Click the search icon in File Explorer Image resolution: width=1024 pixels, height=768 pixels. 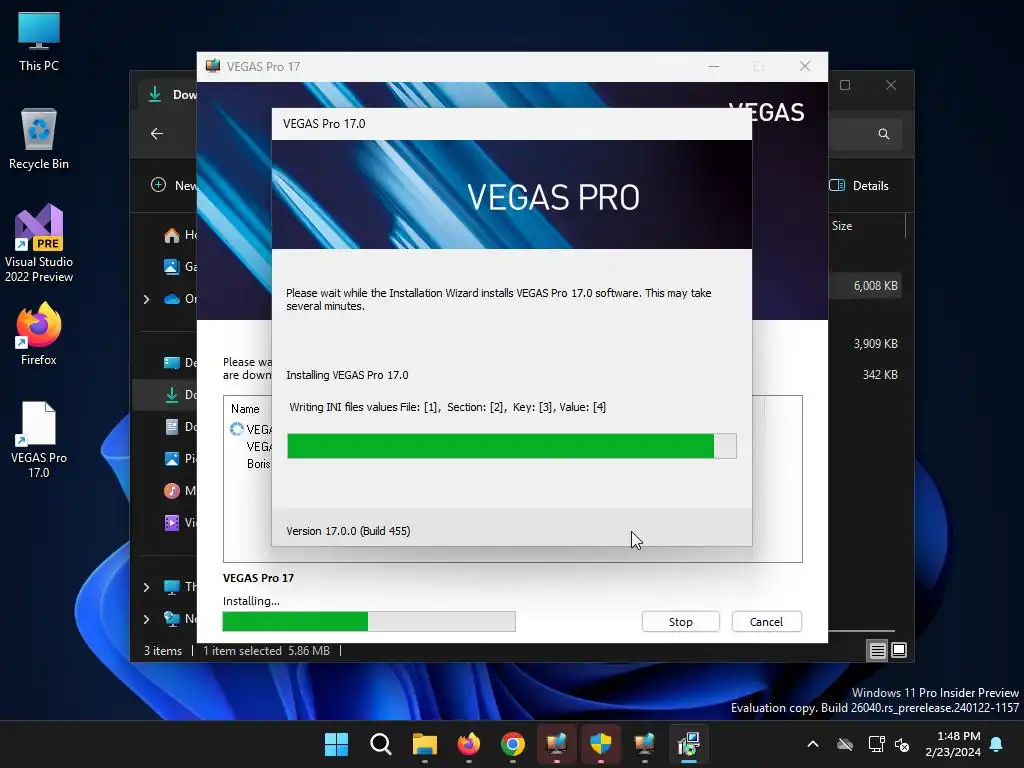click(x=884, y=134)
